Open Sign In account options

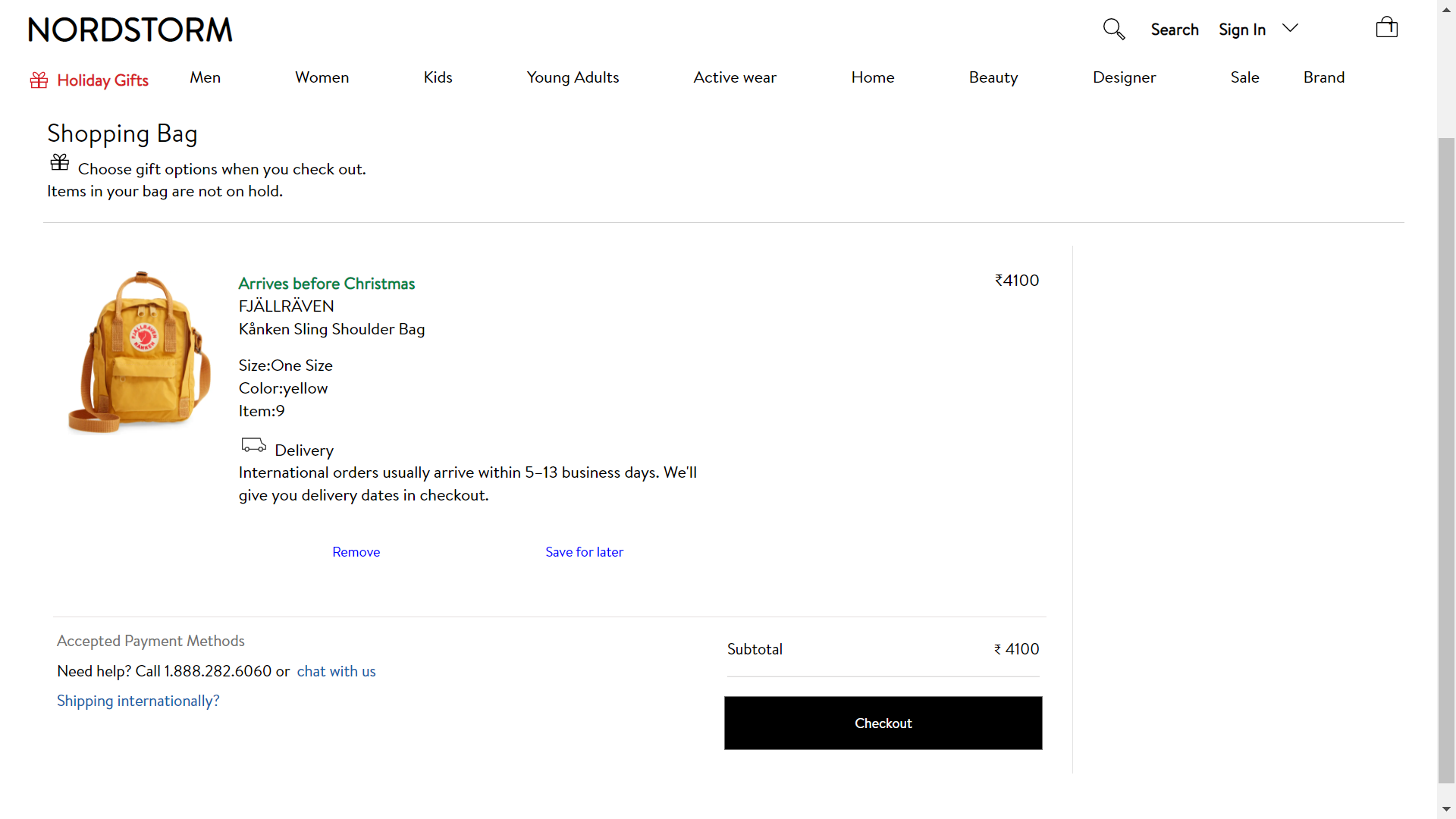tap(1241, 30)
